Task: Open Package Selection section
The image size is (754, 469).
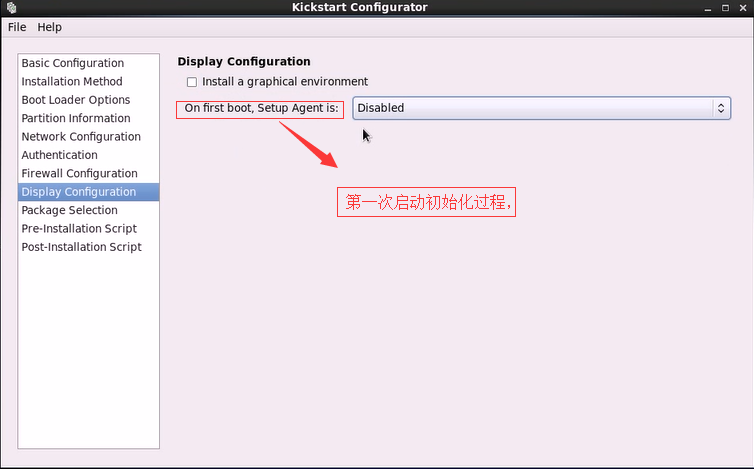Action: click(88, 210)
